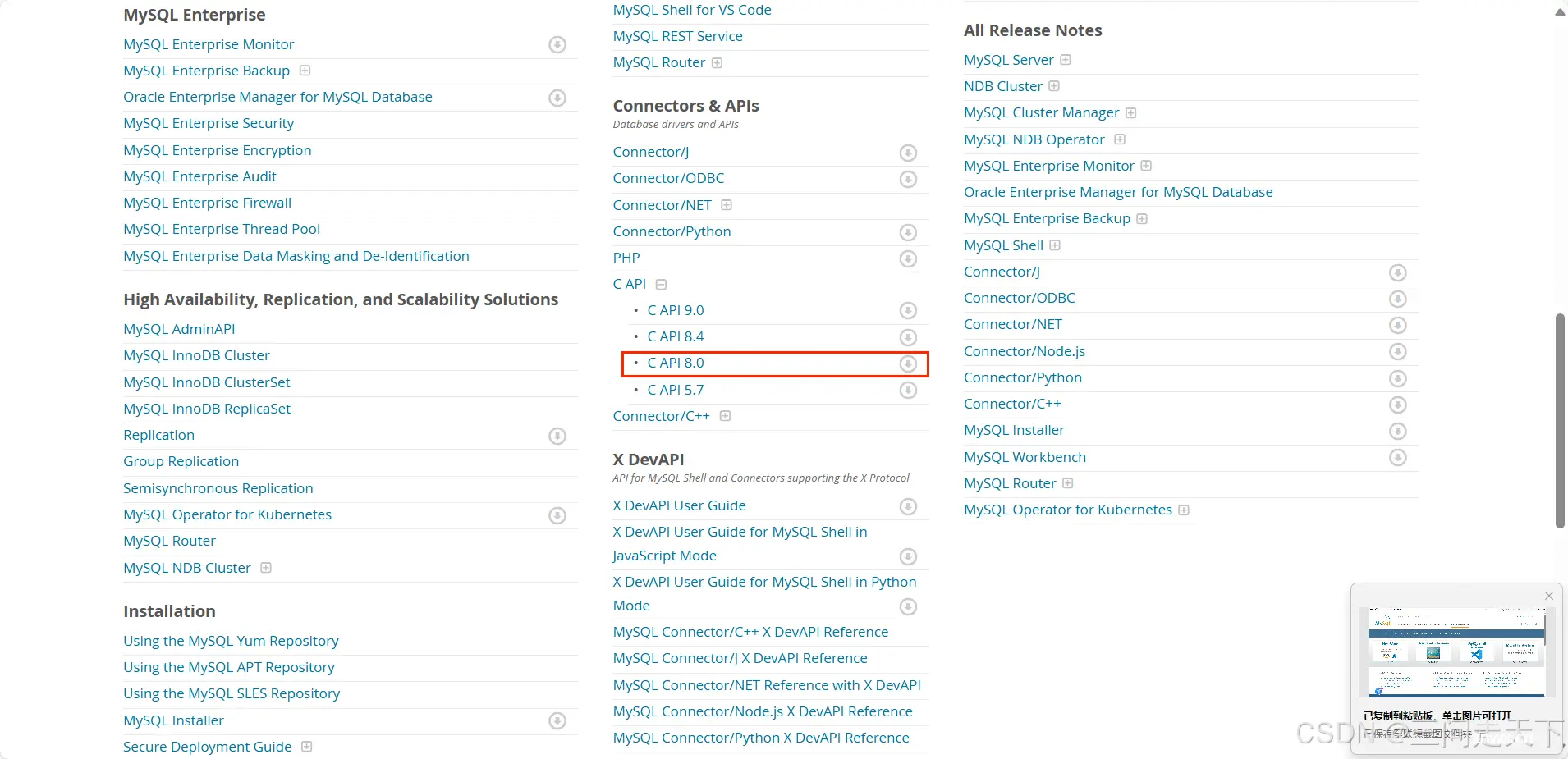This screenshot has width=1568, height=759.
Task: Expand MySQL Enterprise Monitor release notes
Action: [x=1146, y=166]
